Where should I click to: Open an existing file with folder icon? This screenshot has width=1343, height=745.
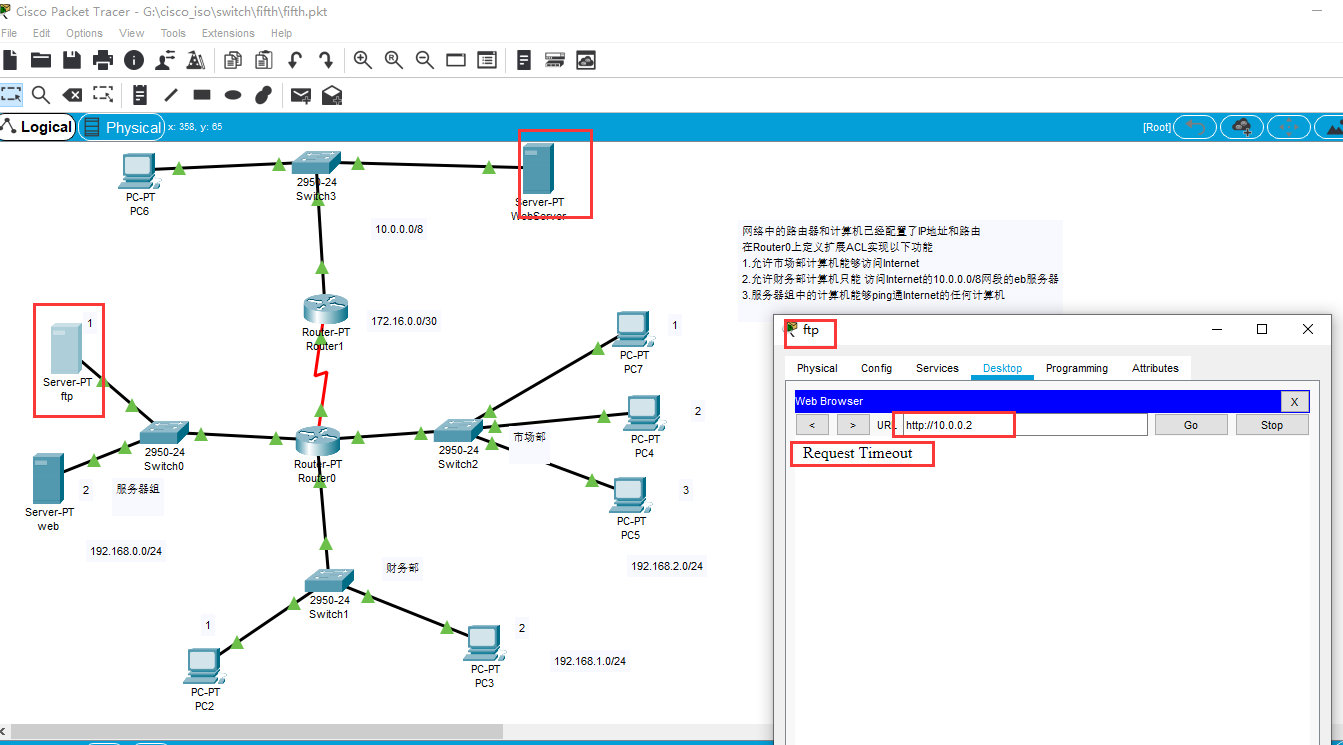click(41, 60)
